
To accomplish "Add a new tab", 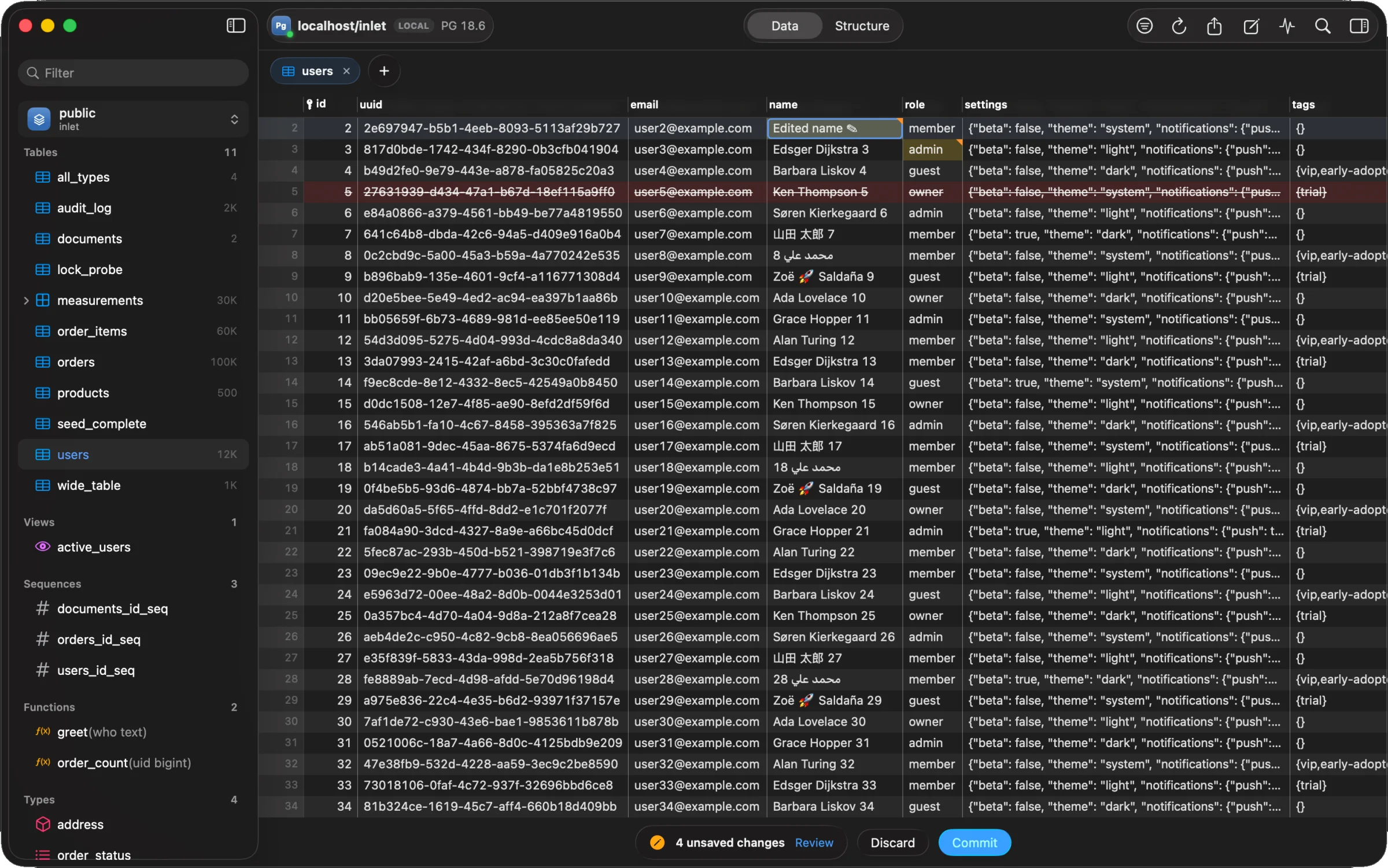I will pyautogui.click(x=384, y=71).
